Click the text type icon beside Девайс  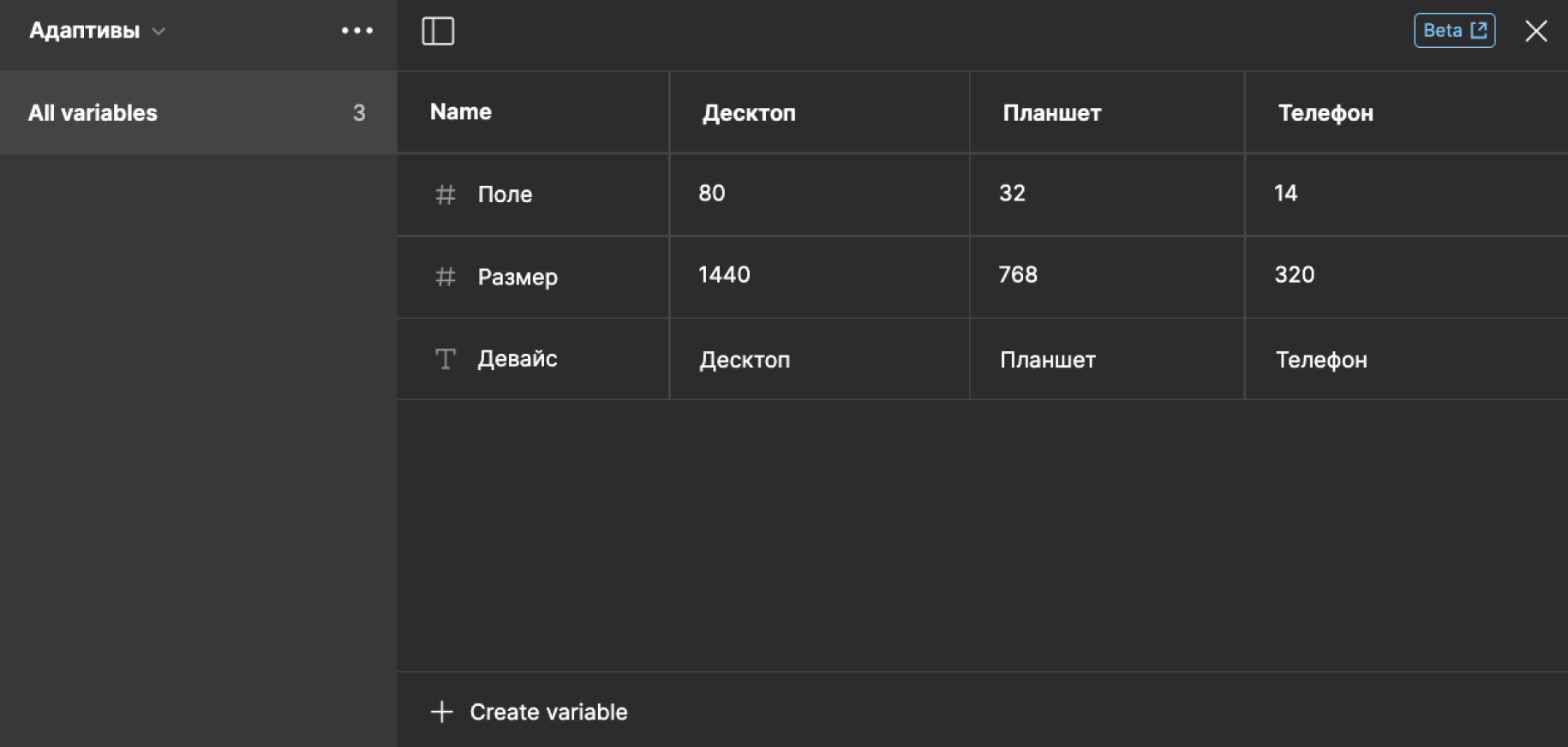coord(445,359)
